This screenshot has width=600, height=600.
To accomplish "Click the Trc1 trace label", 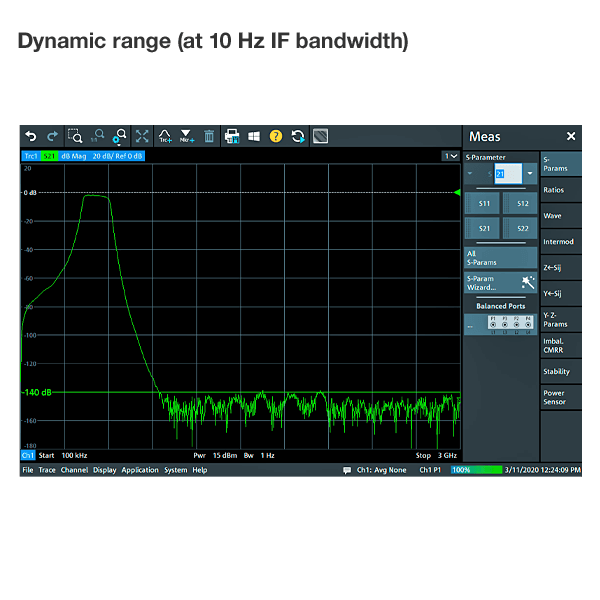I will point(31,156).
